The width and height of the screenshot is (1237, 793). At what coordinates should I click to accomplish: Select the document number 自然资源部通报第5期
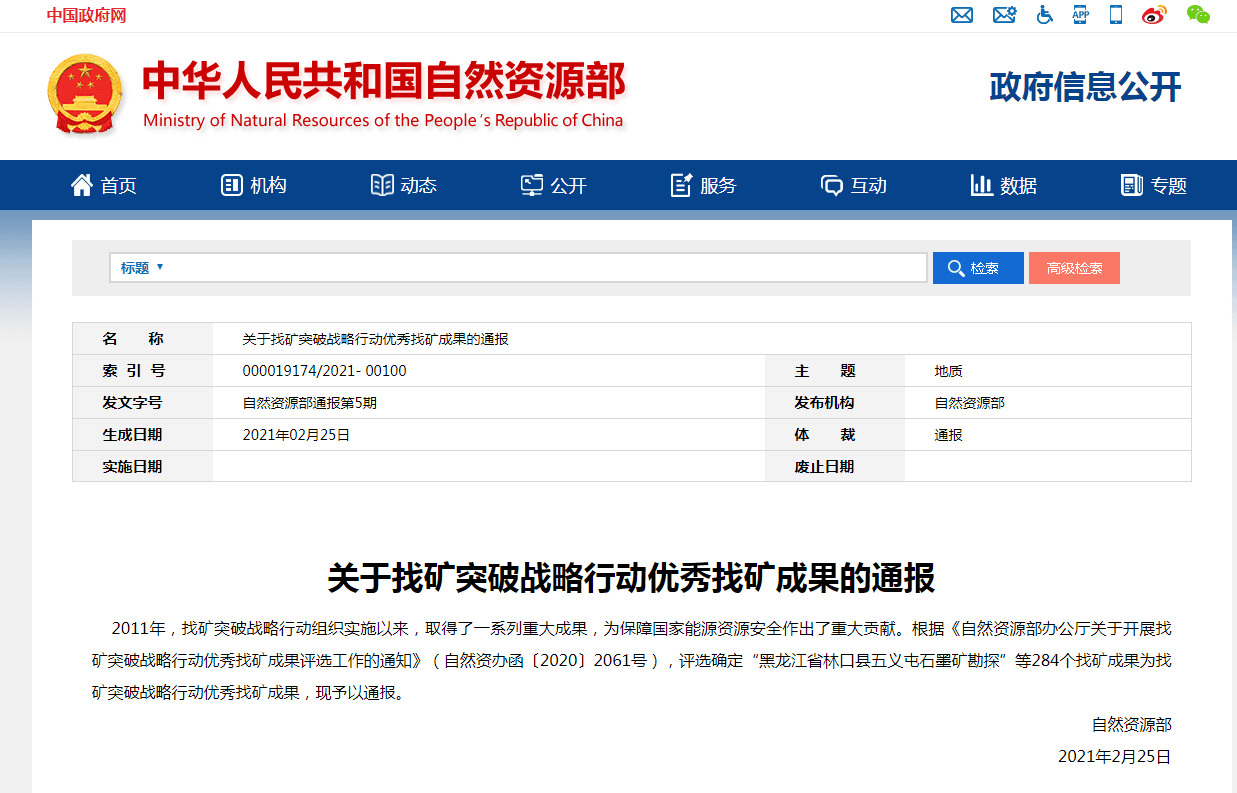tap(310, 403)
